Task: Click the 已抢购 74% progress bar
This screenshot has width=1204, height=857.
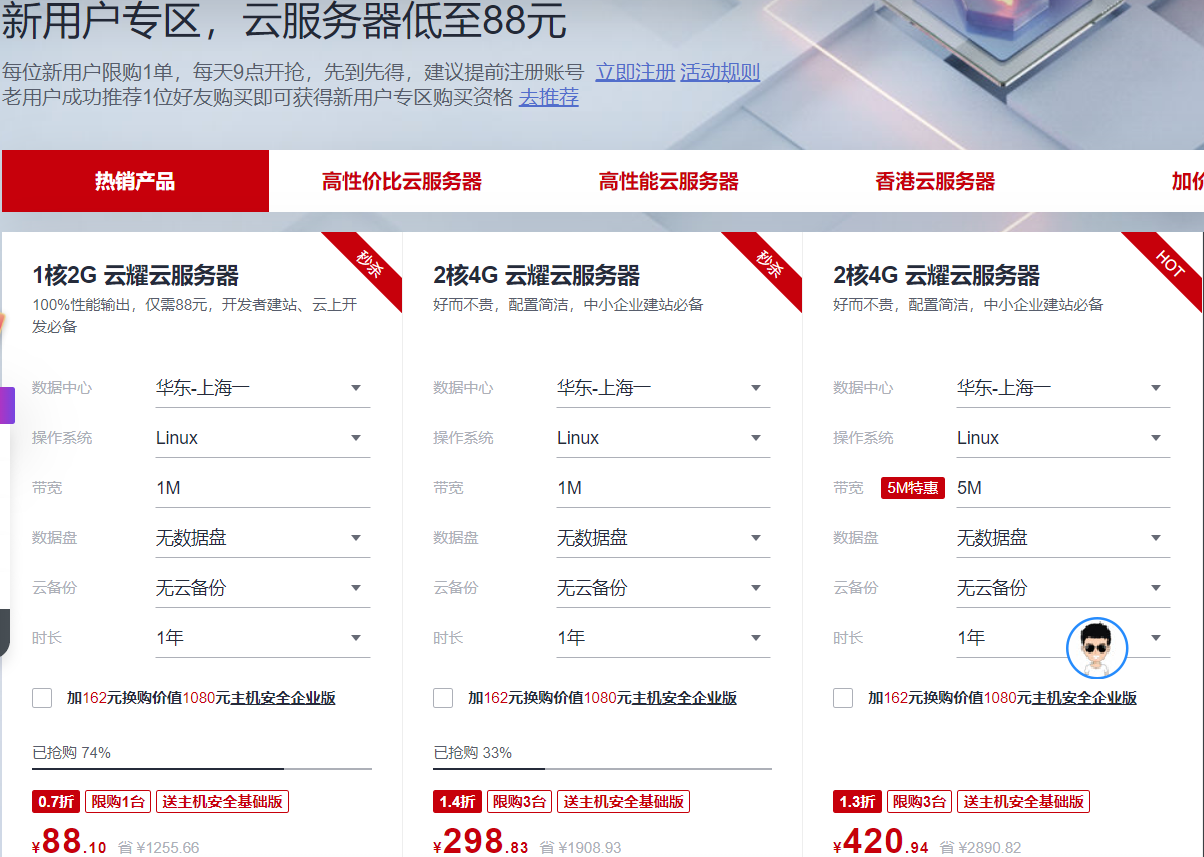Action: pos(201,769)
